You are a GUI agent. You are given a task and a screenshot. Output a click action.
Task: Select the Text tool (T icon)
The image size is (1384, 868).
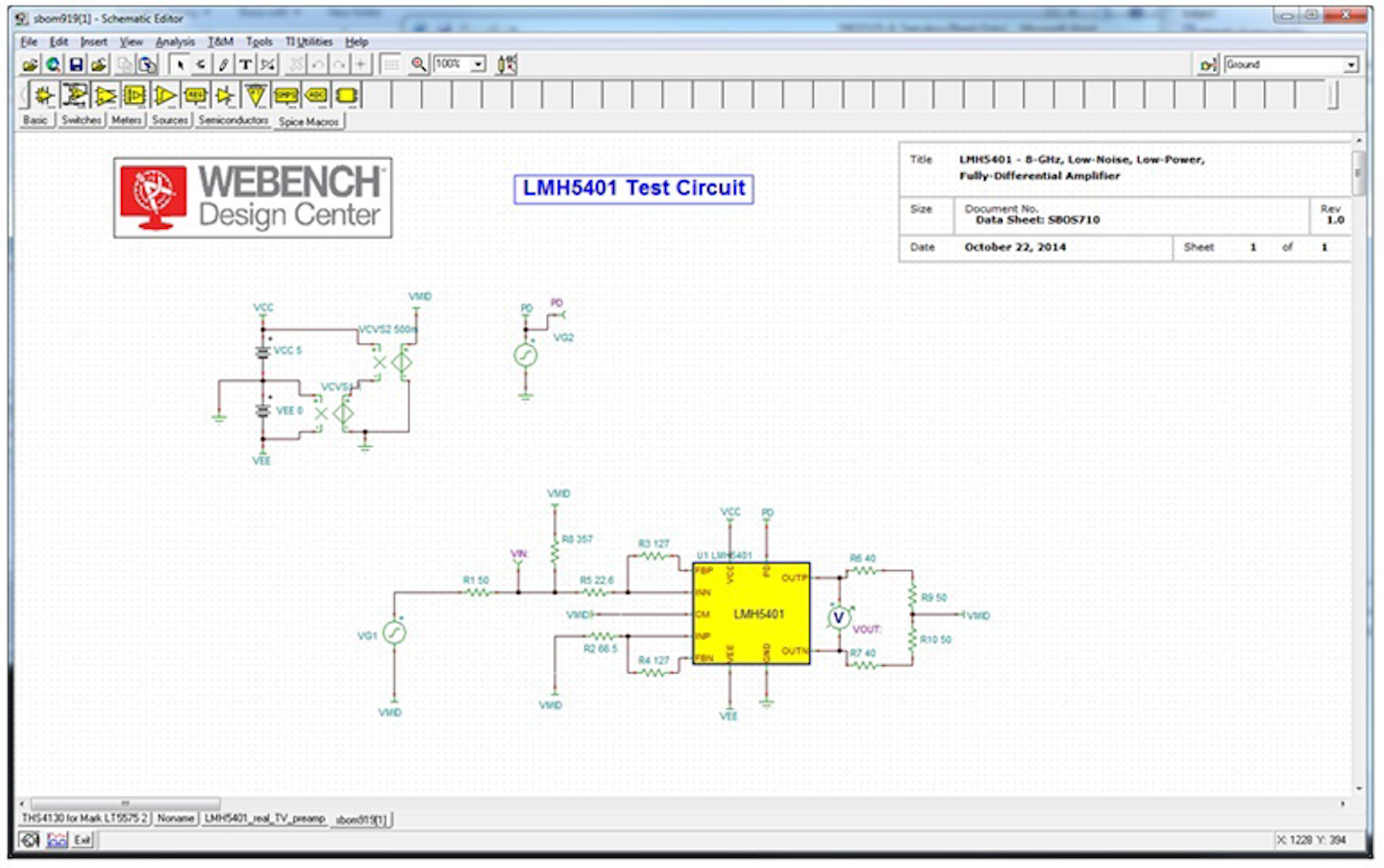245,64
